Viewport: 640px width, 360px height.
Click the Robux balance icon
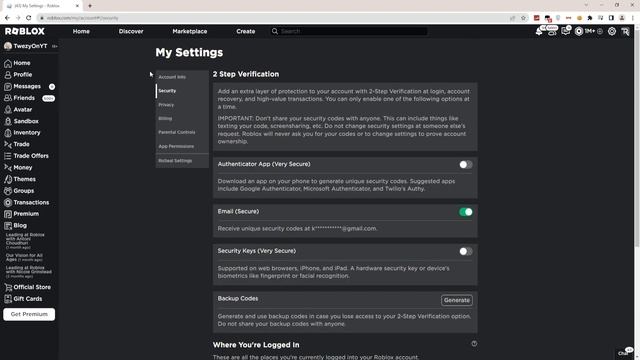579,31
